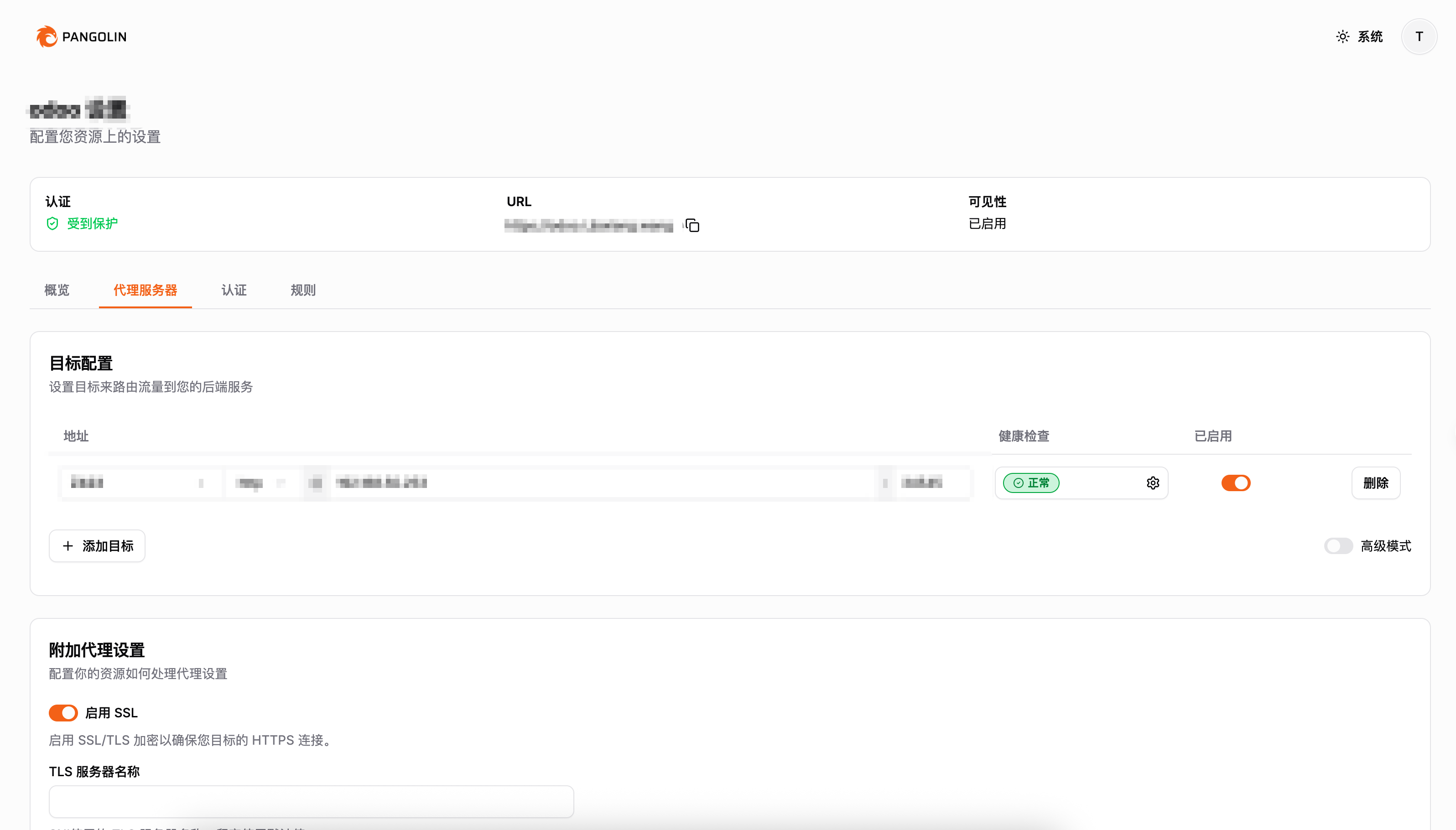Disable the target's 已启用 switch
1456x830 pixels.
(x=1235, y=483)
